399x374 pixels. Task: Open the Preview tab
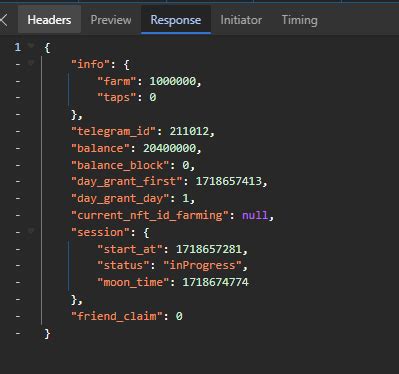111,20
